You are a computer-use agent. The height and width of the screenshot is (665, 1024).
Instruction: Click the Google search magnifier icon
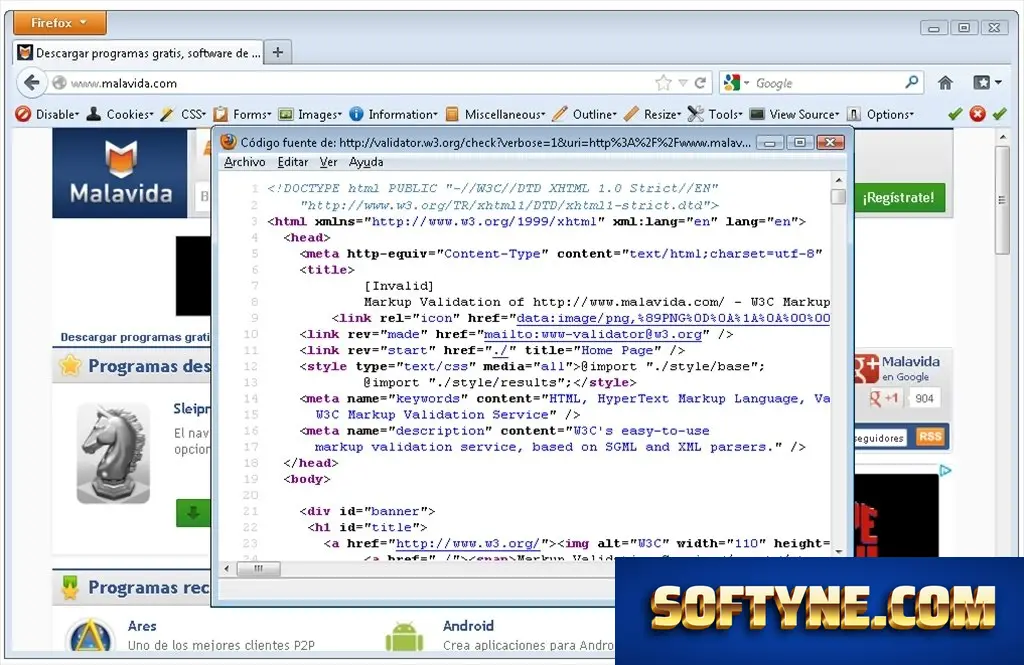coord(912,82)
